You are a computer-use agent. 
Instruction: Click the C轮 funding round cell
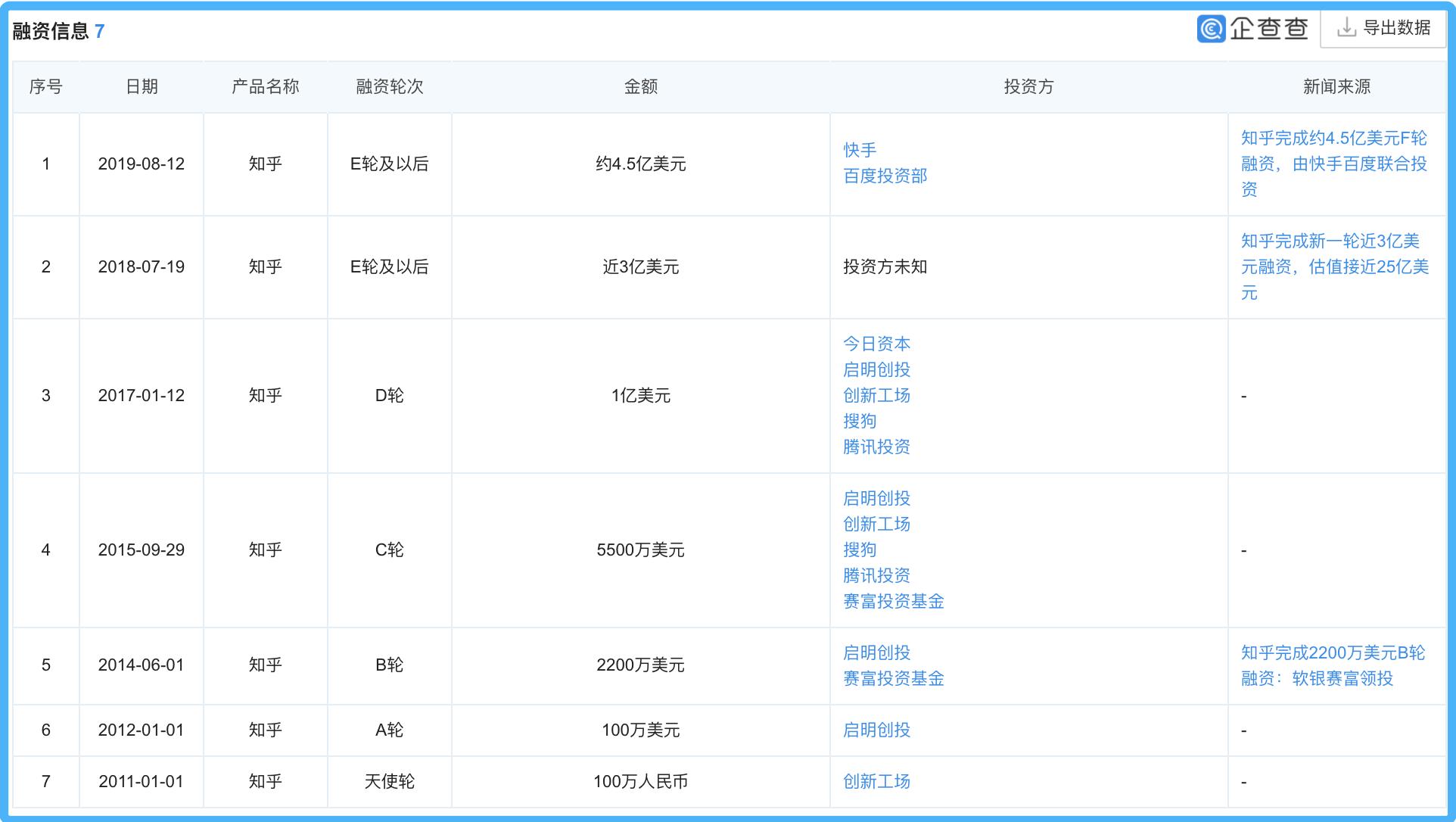pos(390,550)
